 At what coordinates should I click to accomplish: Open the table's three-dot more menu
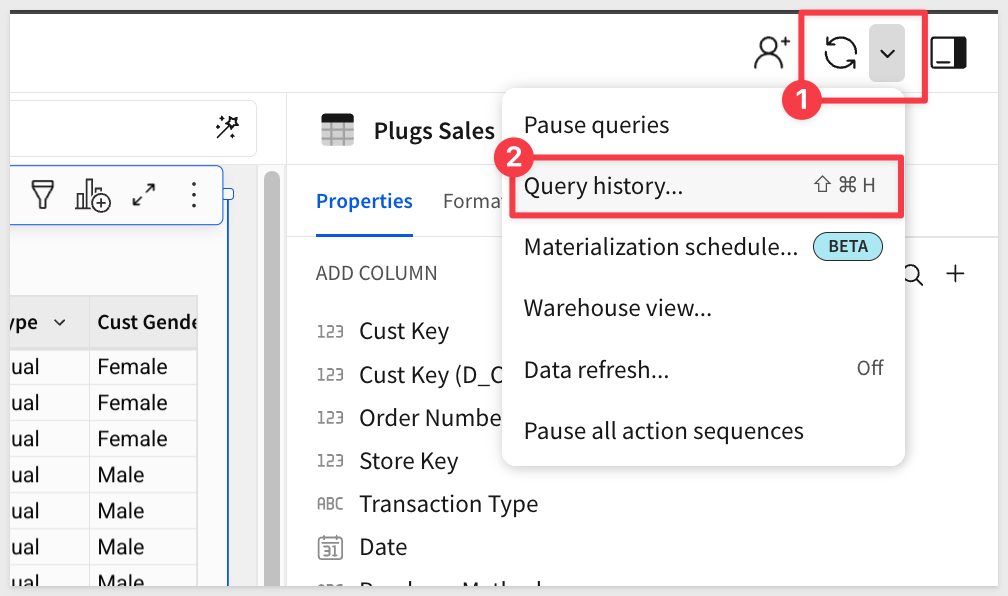pos(194,195)
